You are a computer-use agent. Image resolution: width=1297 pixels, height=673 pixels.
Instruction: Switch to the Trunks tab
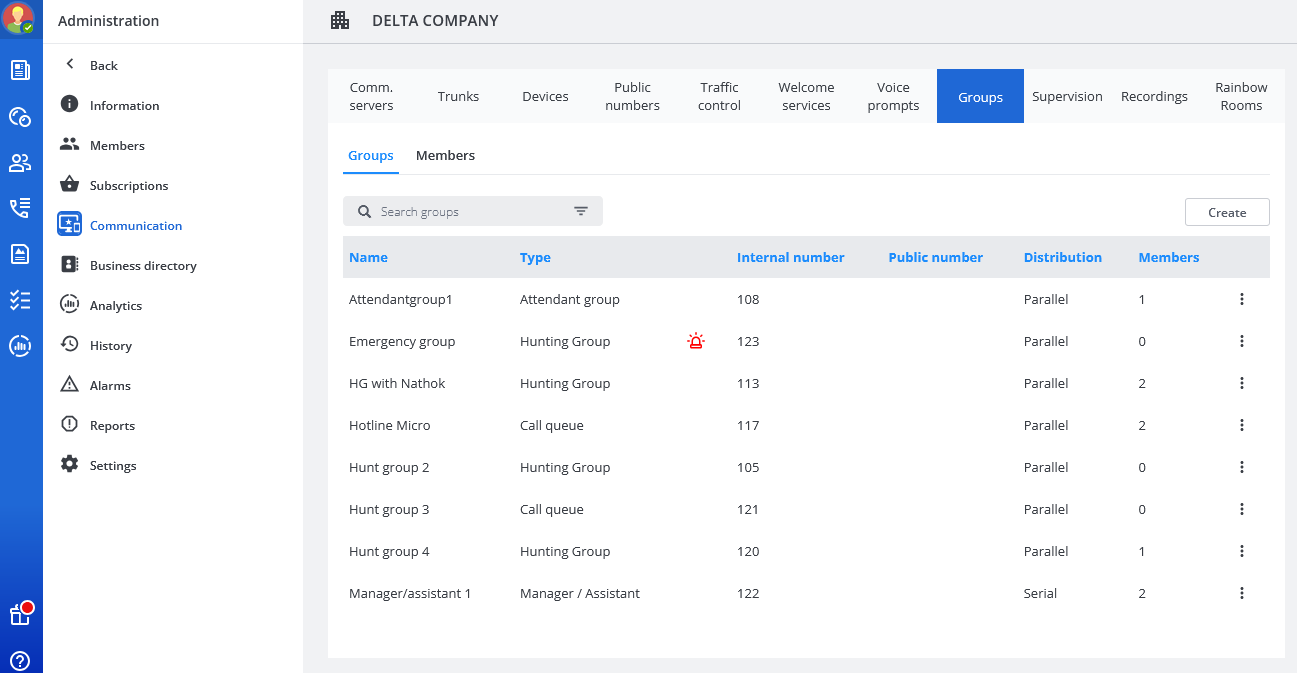tap(458, 96)
